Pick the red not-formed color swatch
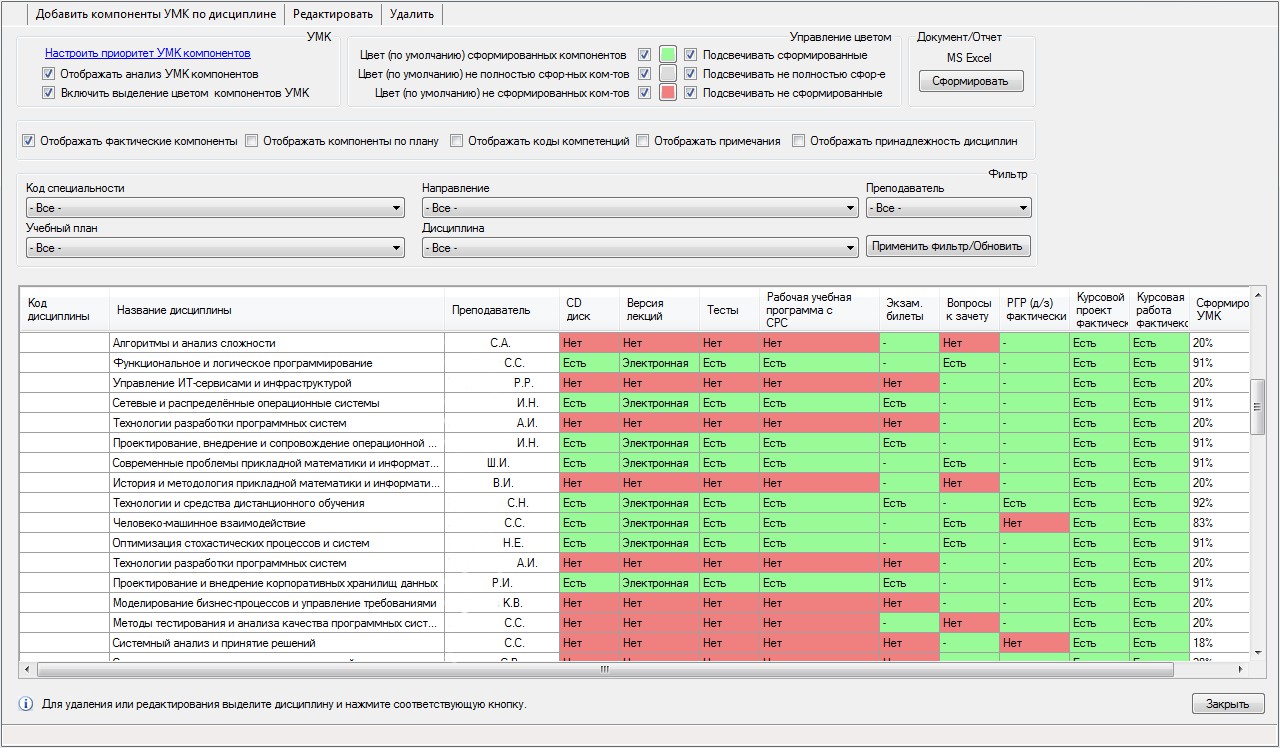 coord(668,93)
